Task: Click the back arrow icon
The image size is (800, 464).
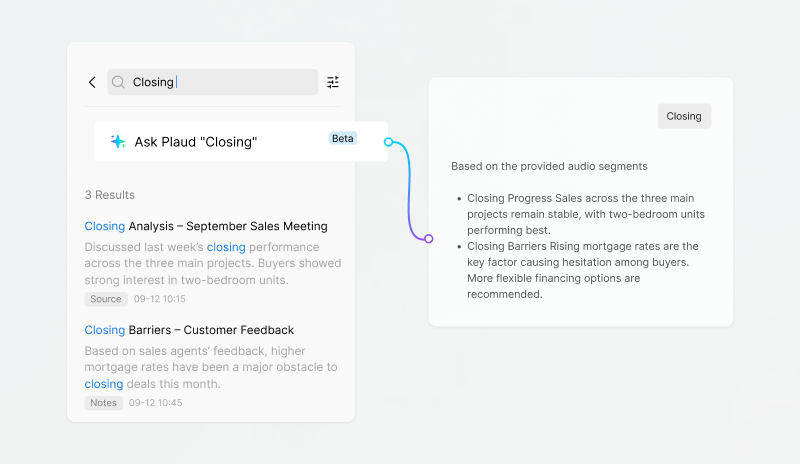Action: tap(92, 82)
